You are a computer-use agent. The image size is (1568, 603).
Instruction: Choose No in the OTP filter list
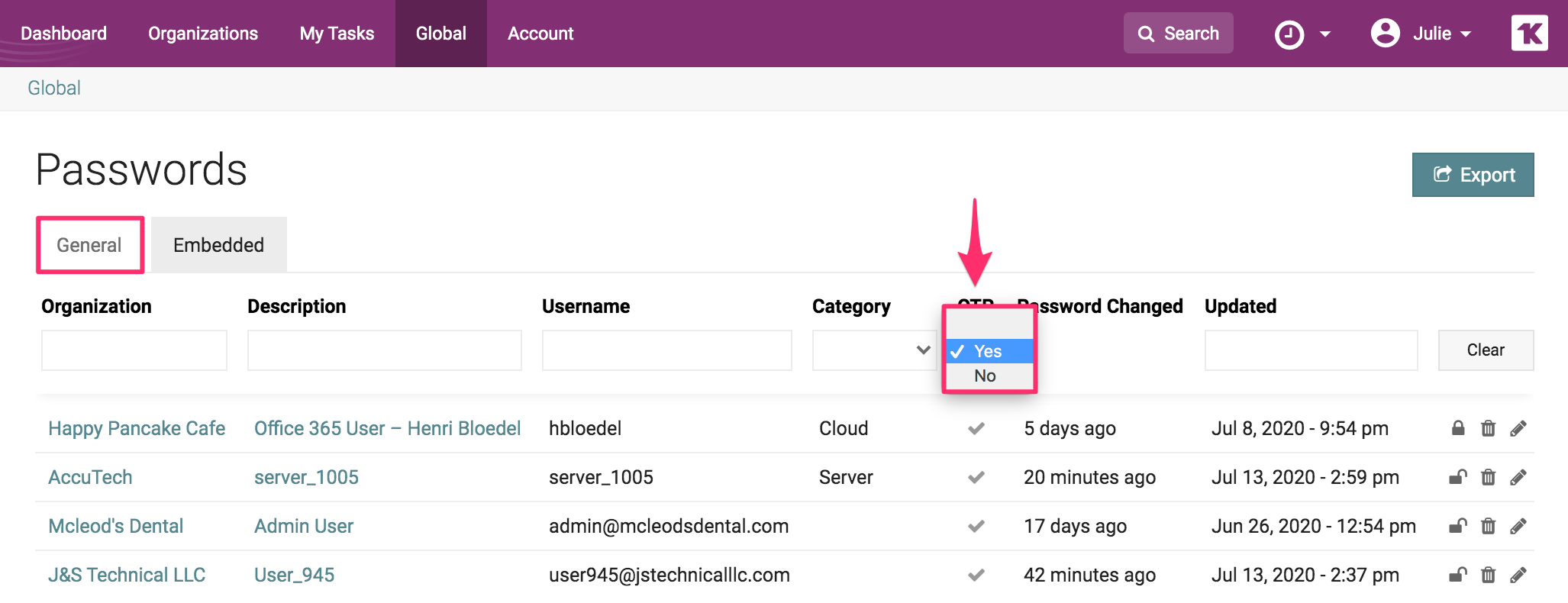click(985, 376)
